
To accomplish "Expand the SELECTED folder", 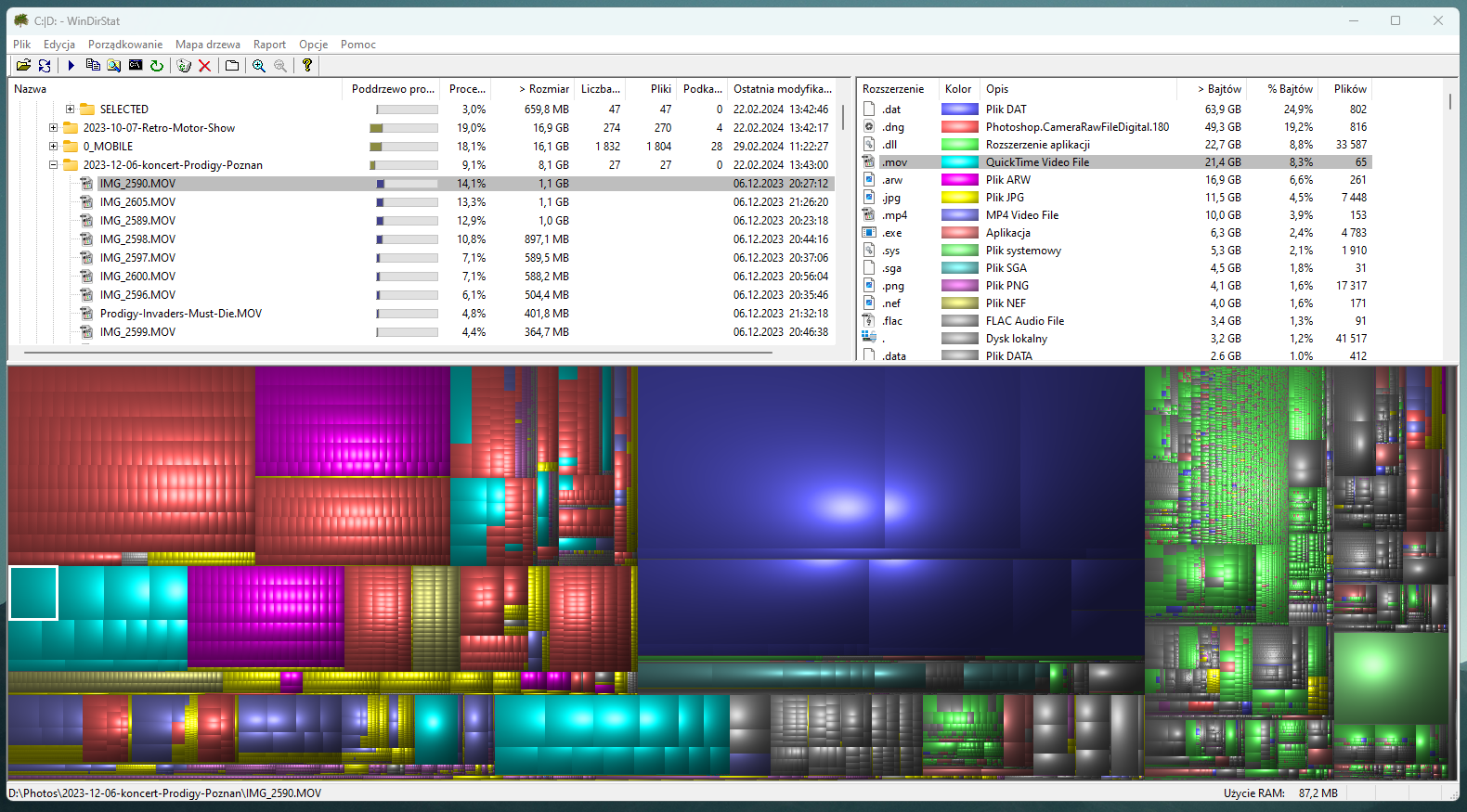I will click(70, 110).
